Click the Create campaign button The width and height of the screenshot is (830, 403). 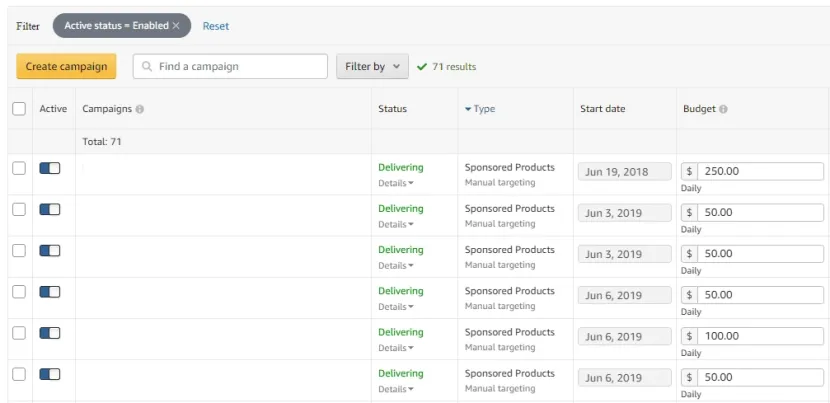click(x=66, y=66)
